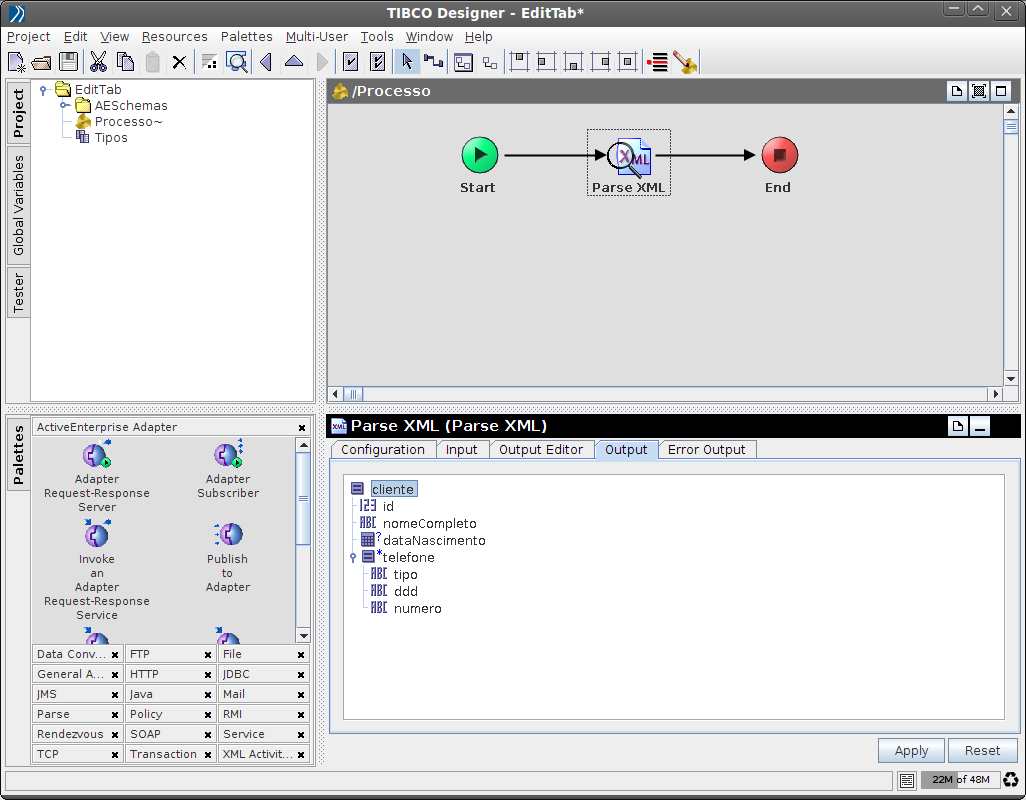Image resolution: width=1026 pixels, height=800 pixels.
Task: Expand the AESchemas folder node
Action: 64,106
